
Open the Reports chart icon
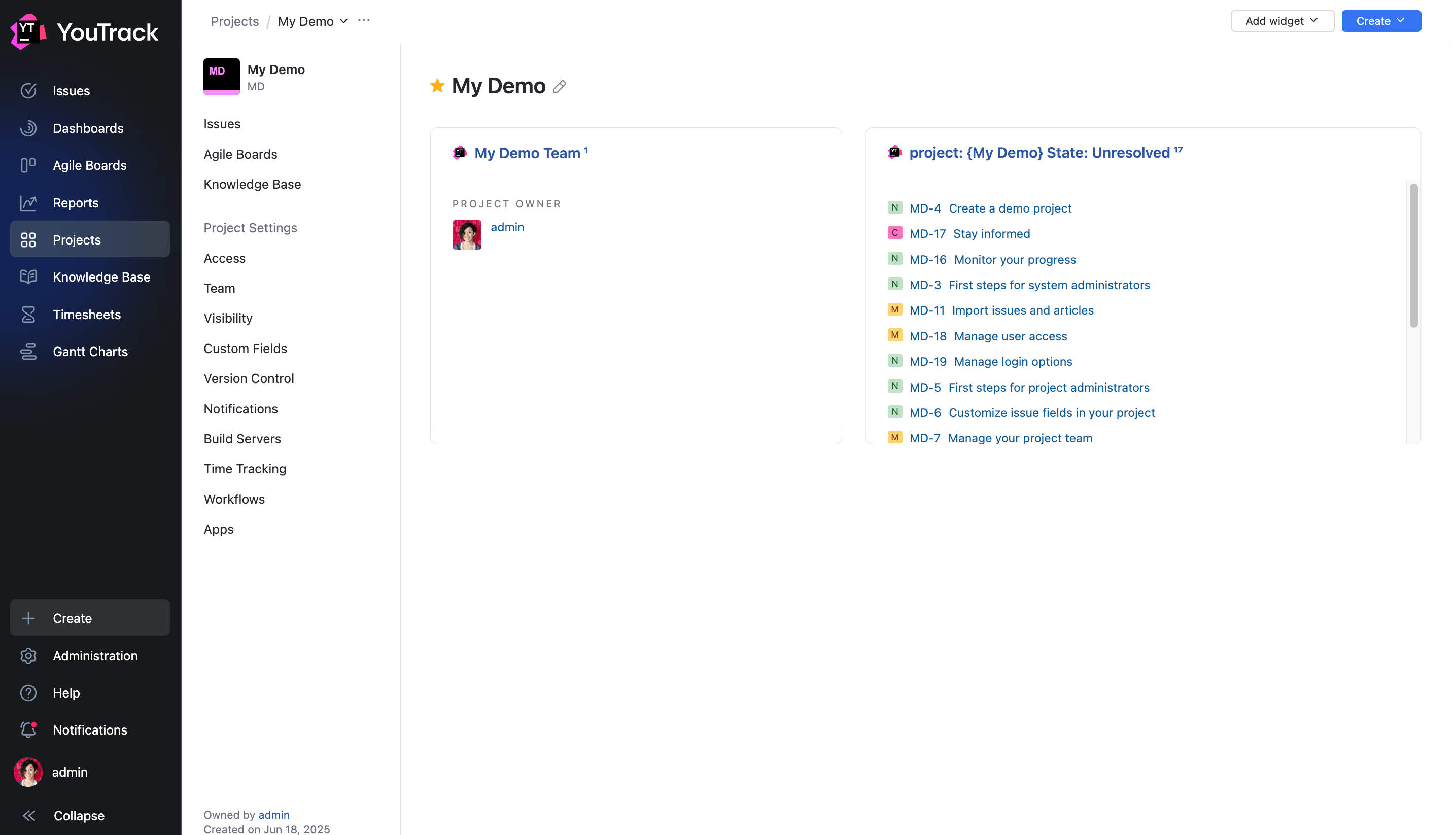tap(28, 203)
